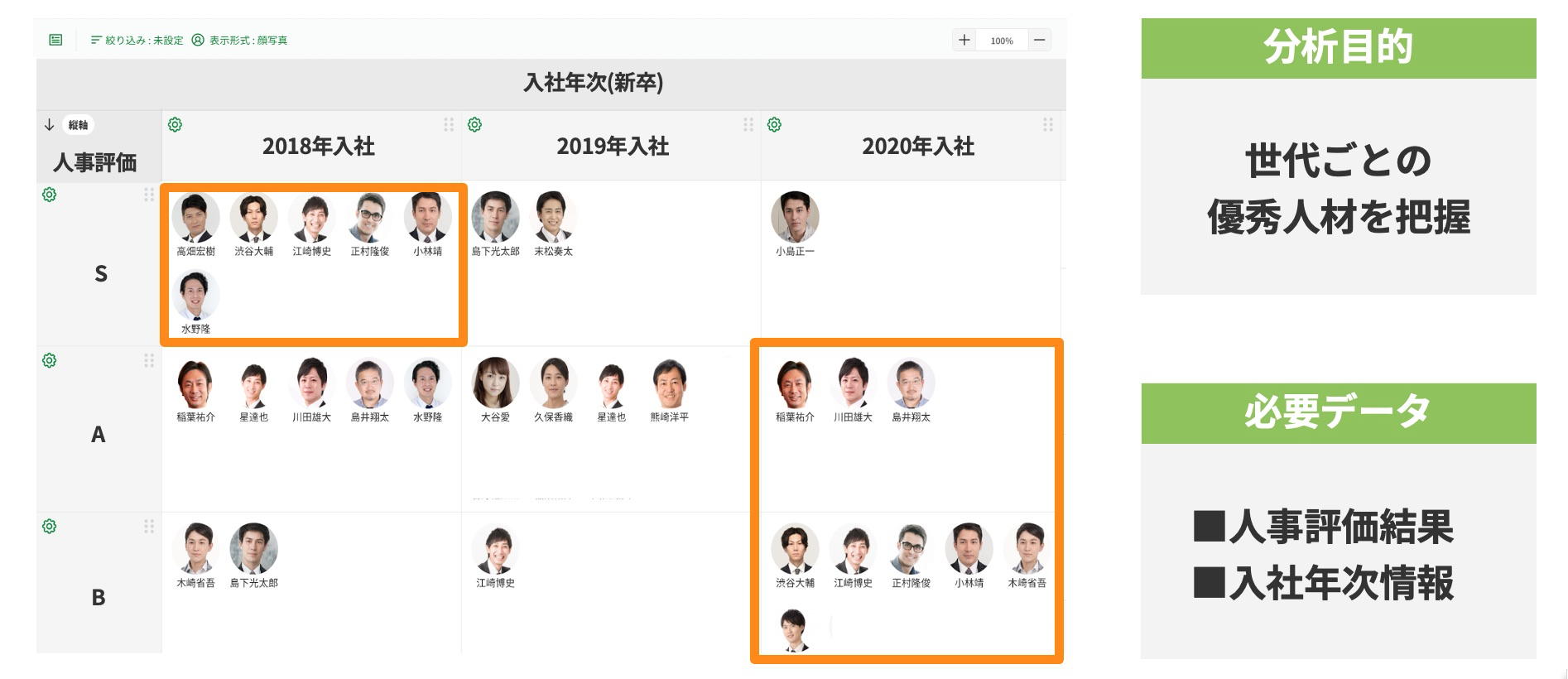The height and width of the screenshot is (679, 1568).
Task: Select the 100% zoom level field
Action: click(1002, 40)
